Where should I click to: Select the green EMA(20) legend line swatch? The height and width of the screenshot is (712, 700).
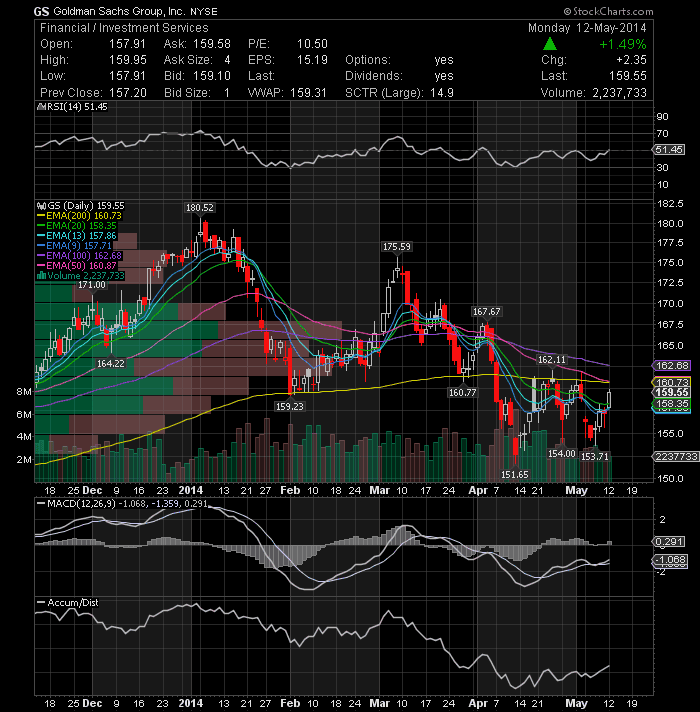tap(41, 226)
